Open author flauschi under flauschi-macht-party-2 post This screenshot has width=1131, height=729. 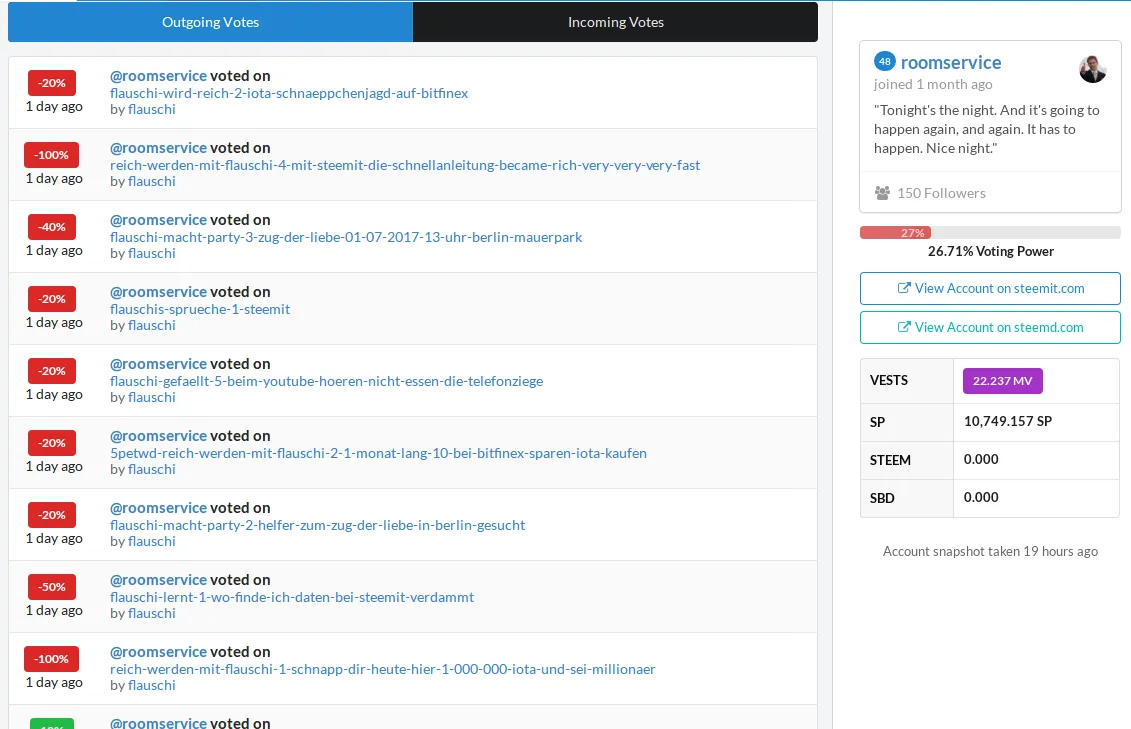pos(151,542)
